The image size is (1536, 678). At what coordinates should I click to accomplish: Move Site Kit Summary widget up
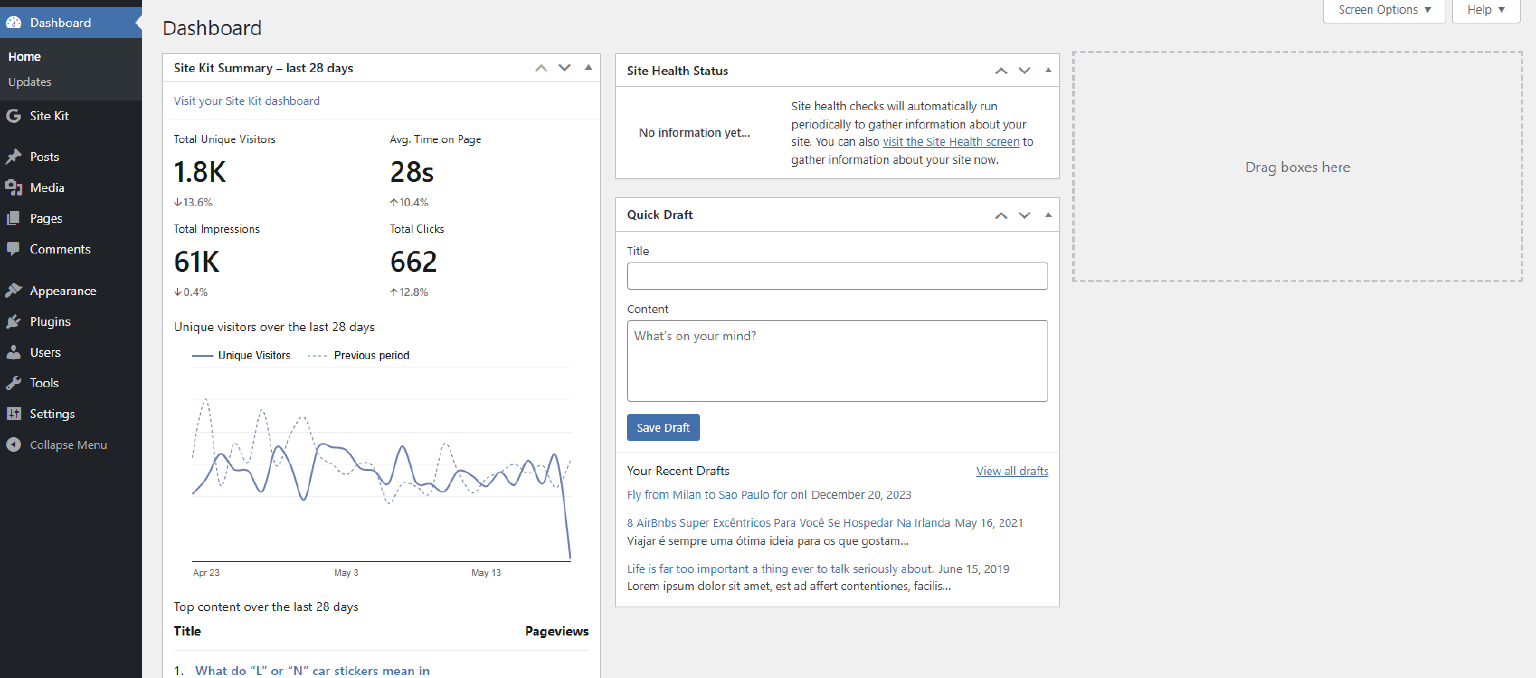(541, 68)
